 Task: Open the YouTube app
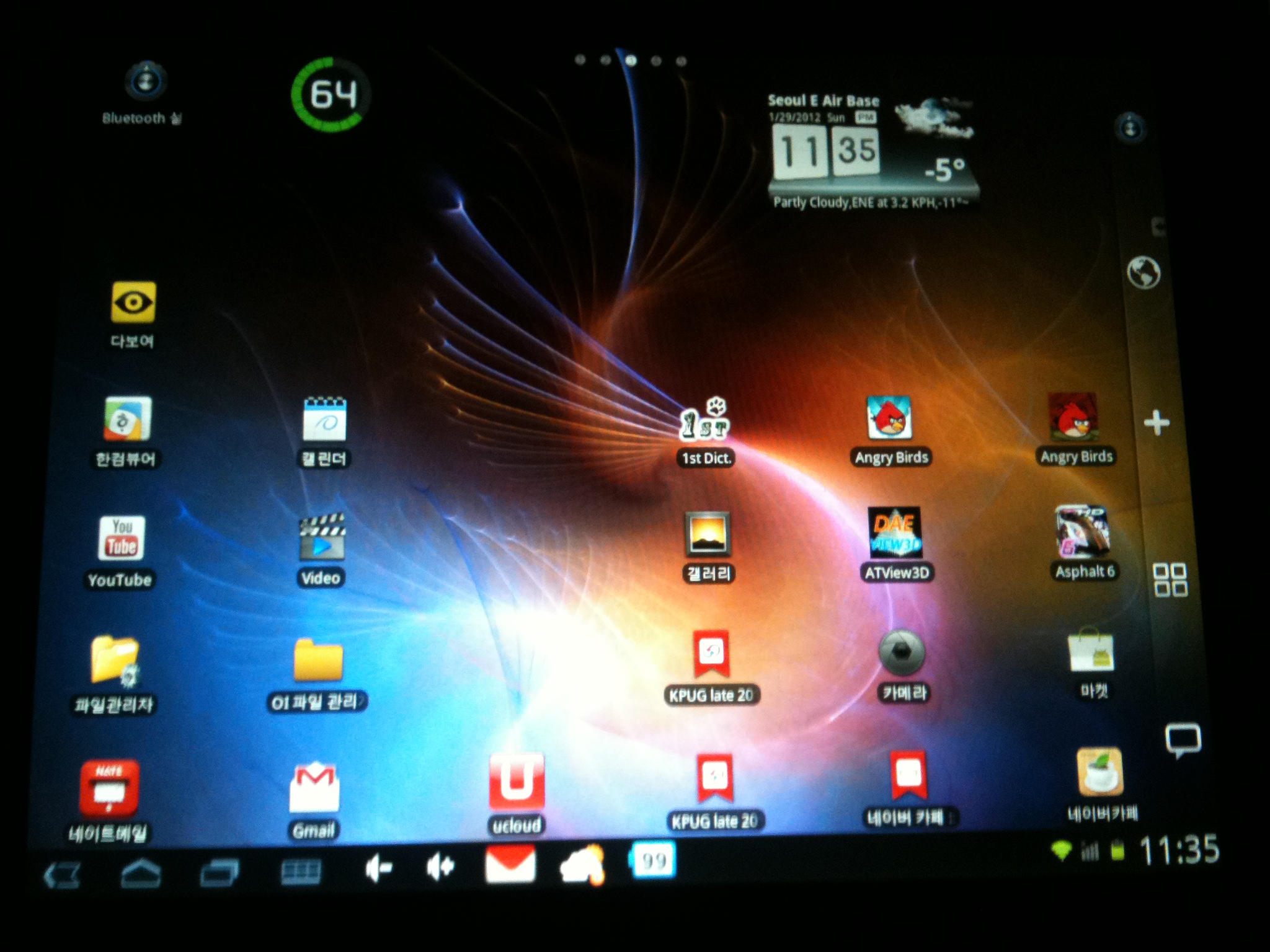point(121,538)
